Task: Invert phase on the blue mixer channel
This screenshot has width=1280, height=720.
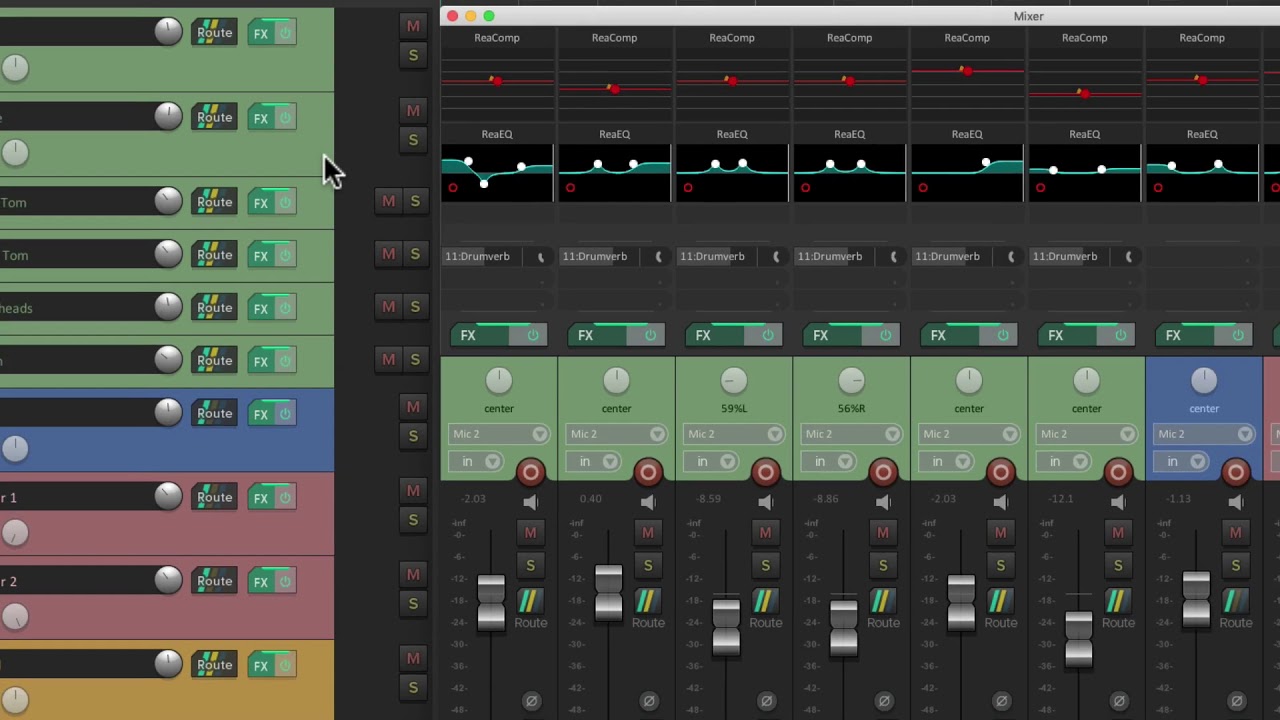Action: (1236, 701)
